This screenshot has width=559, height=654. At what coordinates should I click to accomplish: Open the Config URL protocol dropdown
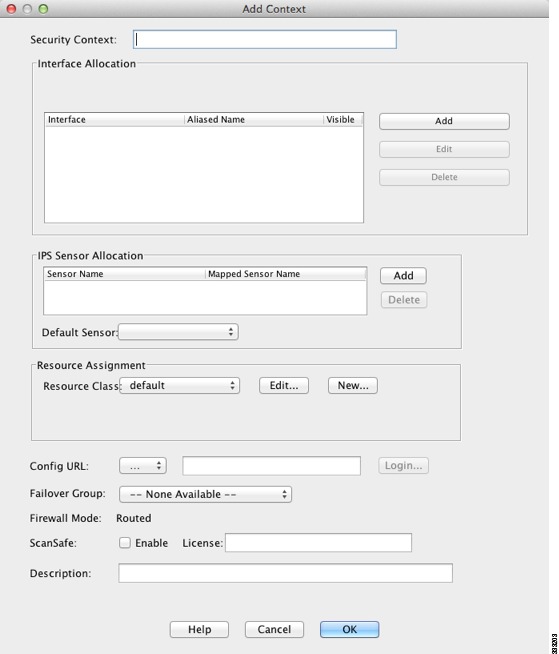tap(143, 466)
